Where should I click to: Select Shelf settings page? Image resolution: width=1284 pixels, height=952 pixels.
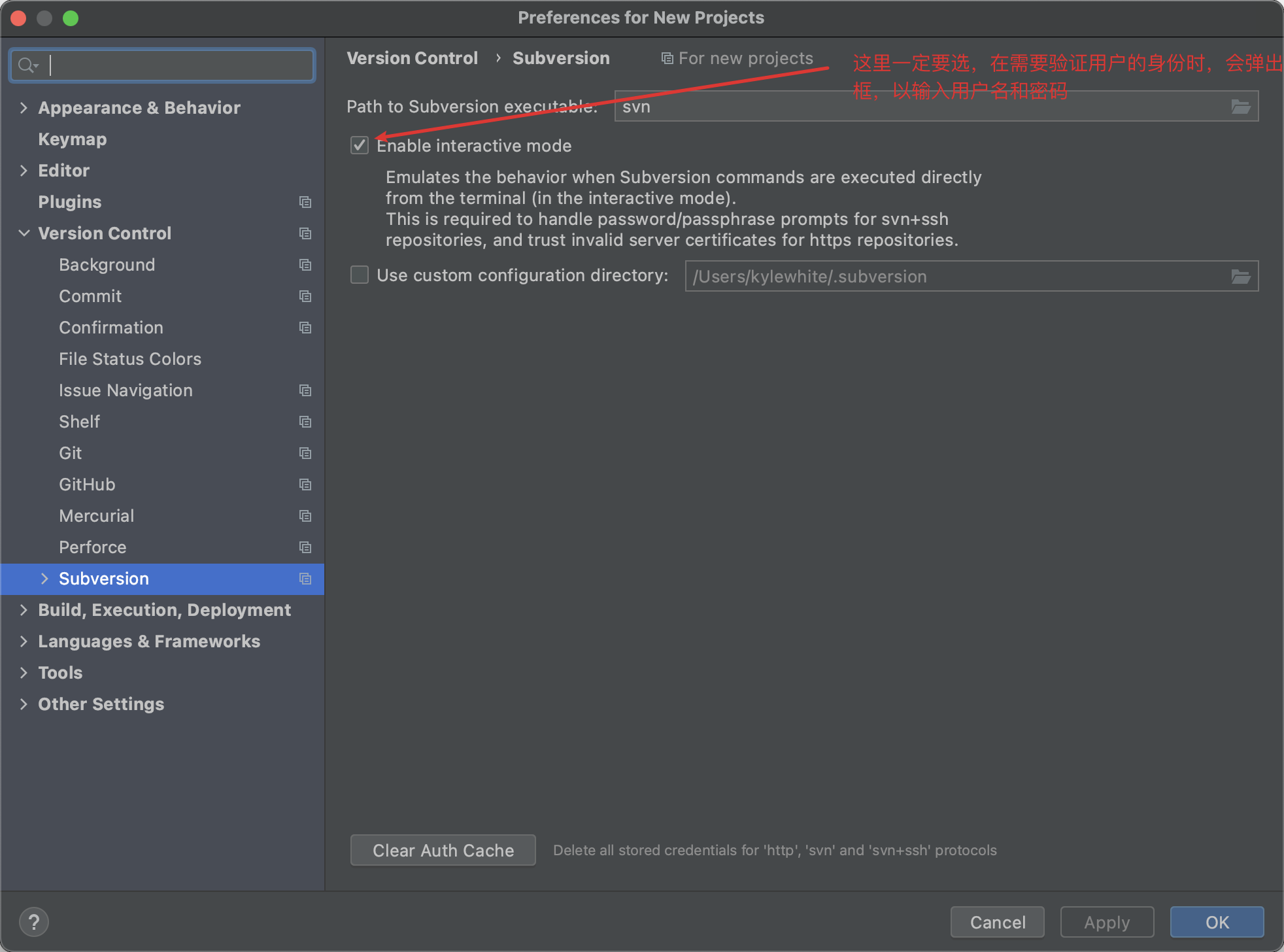click(80, 422)
